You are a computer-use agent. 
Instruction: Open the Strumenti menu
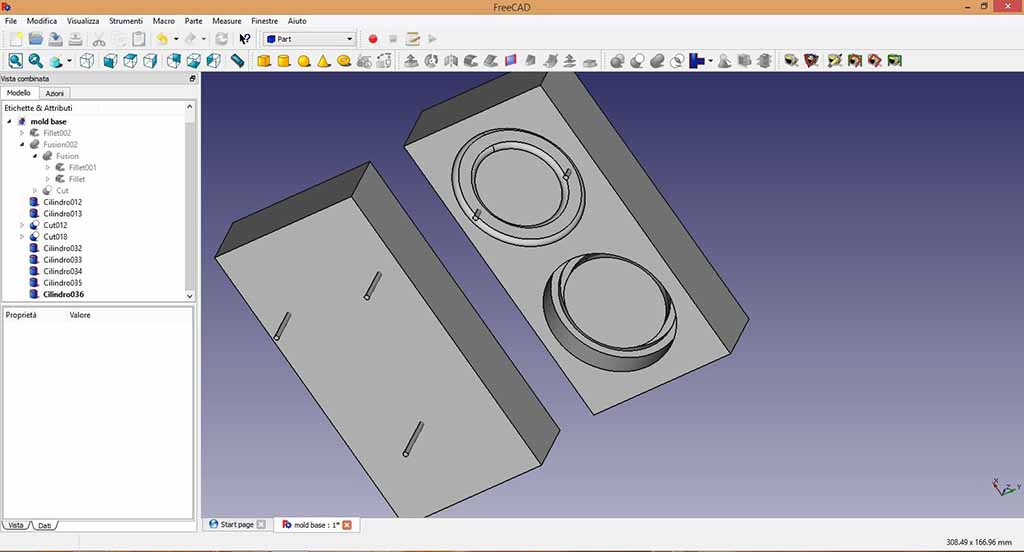pos(126,21)
